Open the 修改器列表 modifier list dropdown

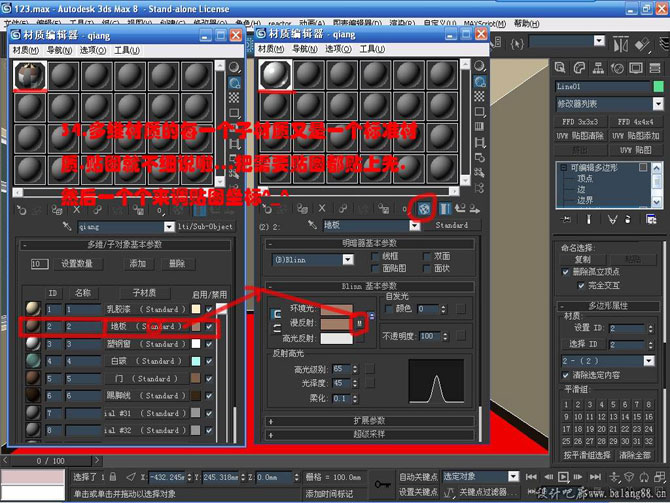pos(658,104)
